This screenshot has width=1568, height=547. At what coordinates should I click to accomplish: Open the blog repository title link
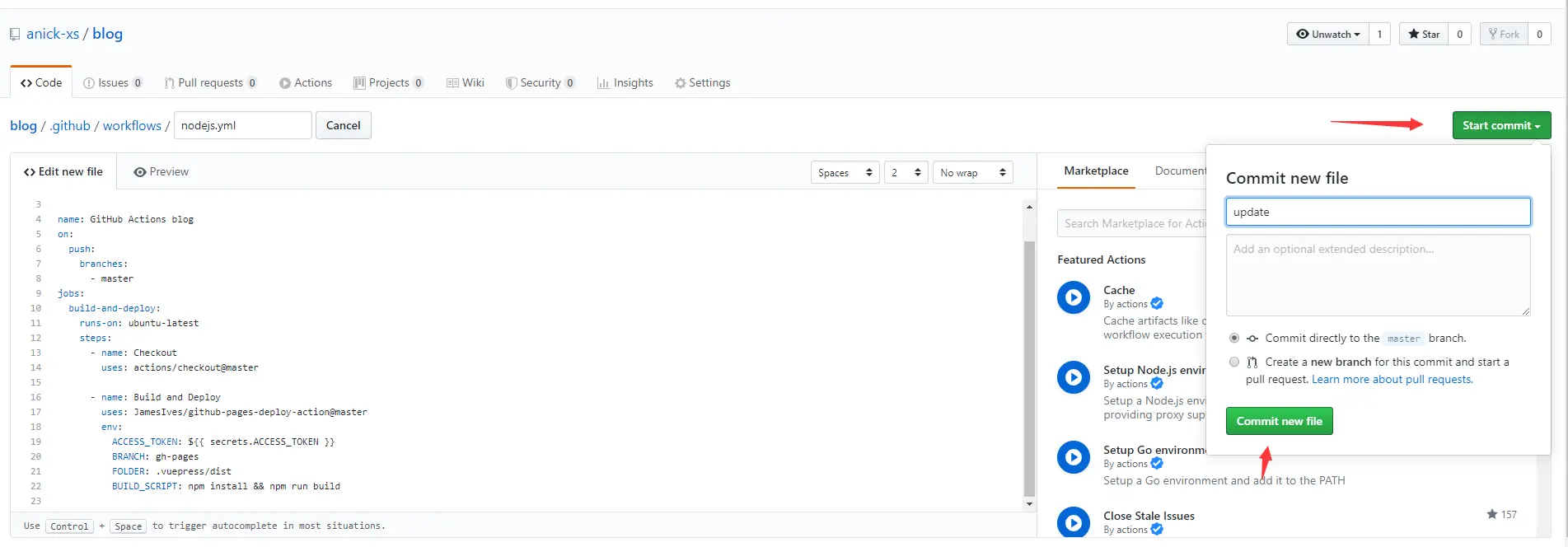(x=107, y=34)
